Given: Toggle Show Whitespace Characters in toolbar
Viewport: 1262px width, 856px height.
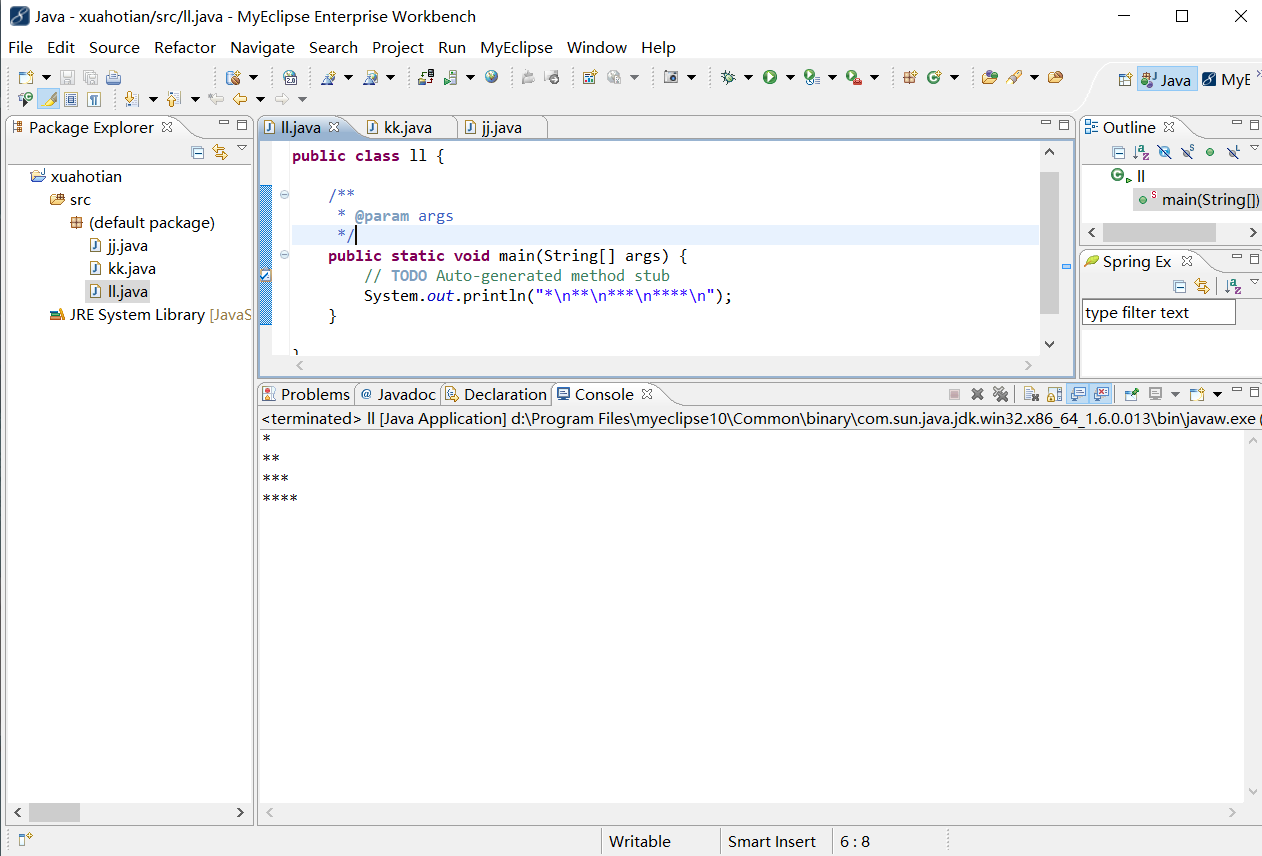Looking at the screenshot, I should tap(93, 99).
